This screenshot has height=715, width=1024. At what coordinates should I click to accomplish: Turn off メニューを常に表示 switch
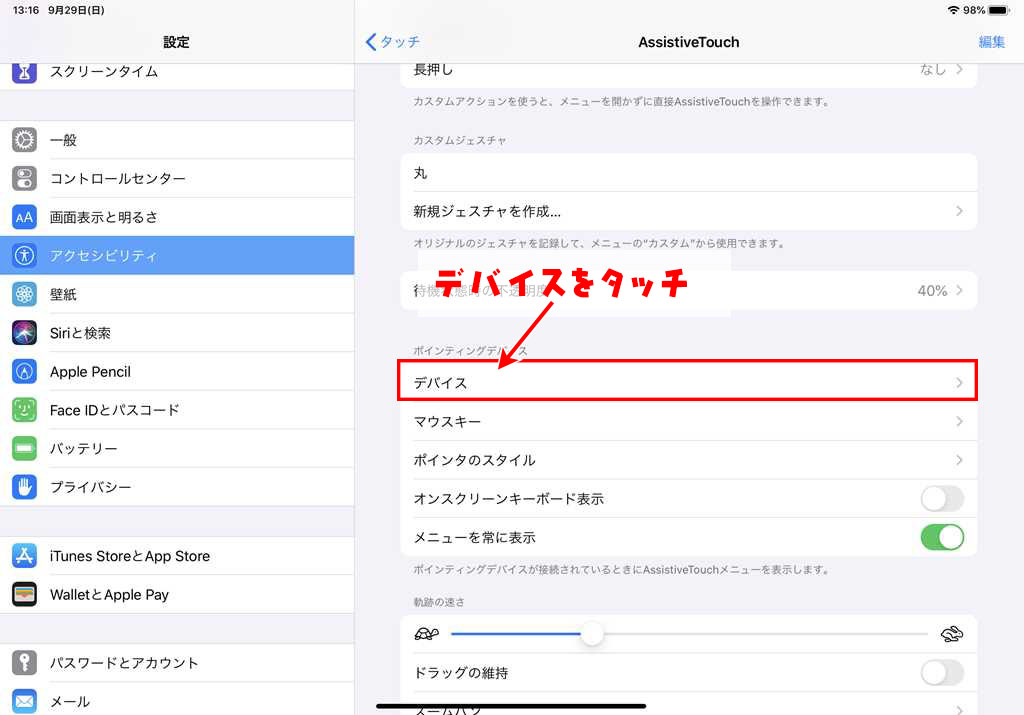[942, 537]
